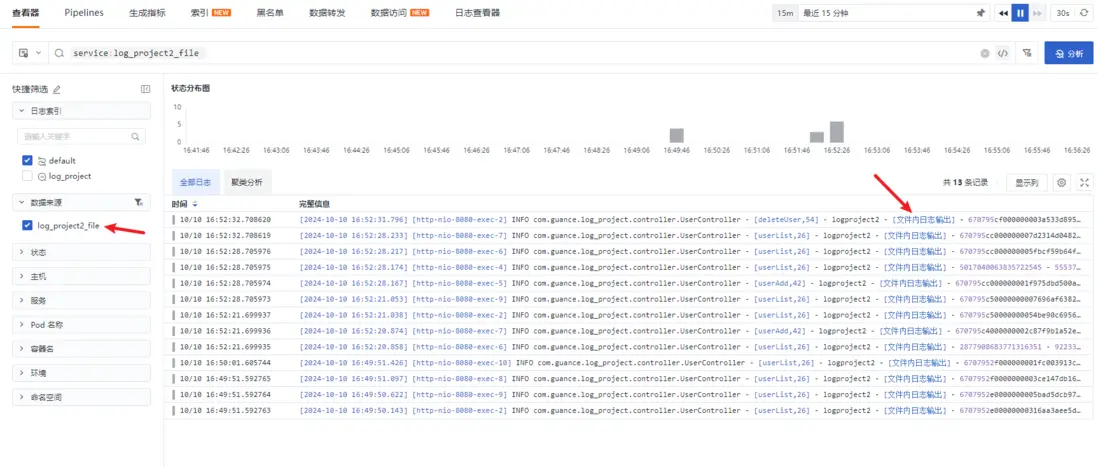Select the 全部日志 tab
The image size is (1098, 467).
point(196,182)
